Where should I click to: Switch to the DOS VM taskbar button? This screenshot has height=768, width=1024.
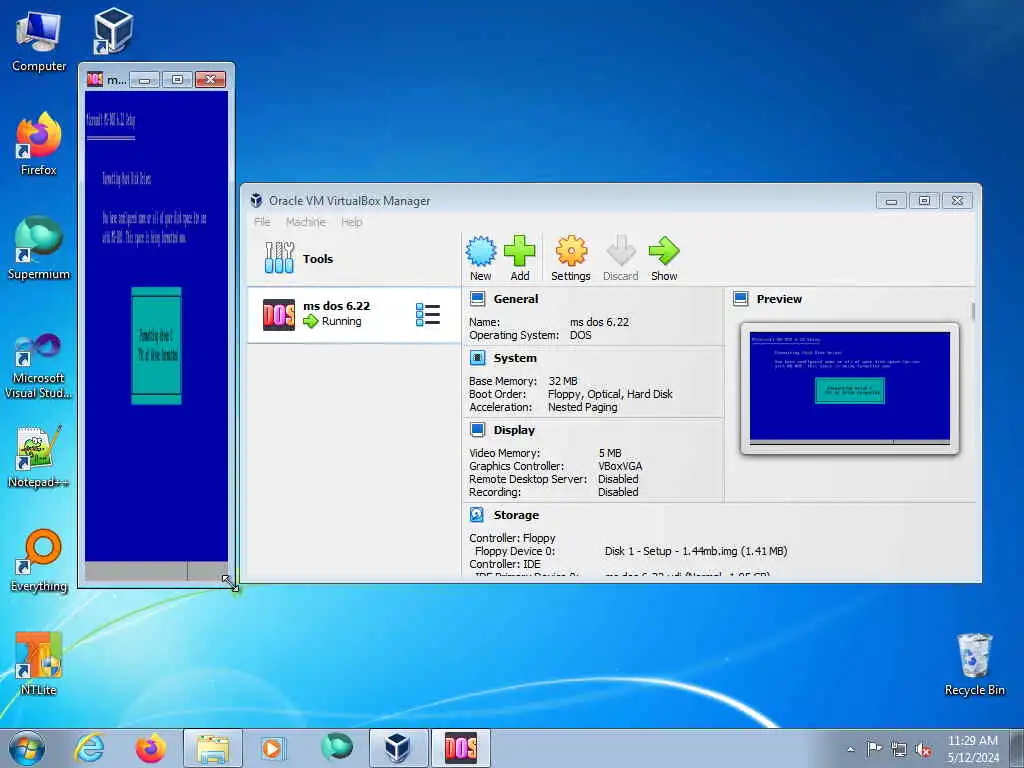[460, 748]
